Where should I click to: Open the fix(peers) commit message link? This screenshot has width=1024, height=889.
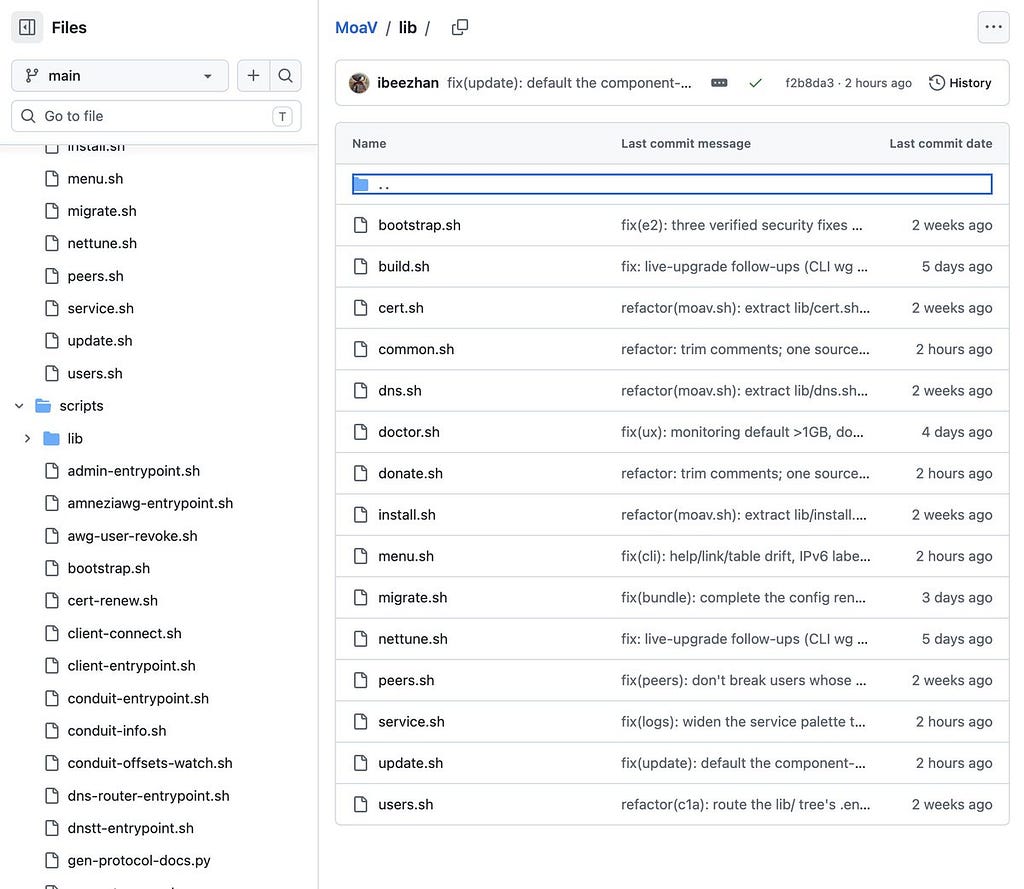point(743,681)
